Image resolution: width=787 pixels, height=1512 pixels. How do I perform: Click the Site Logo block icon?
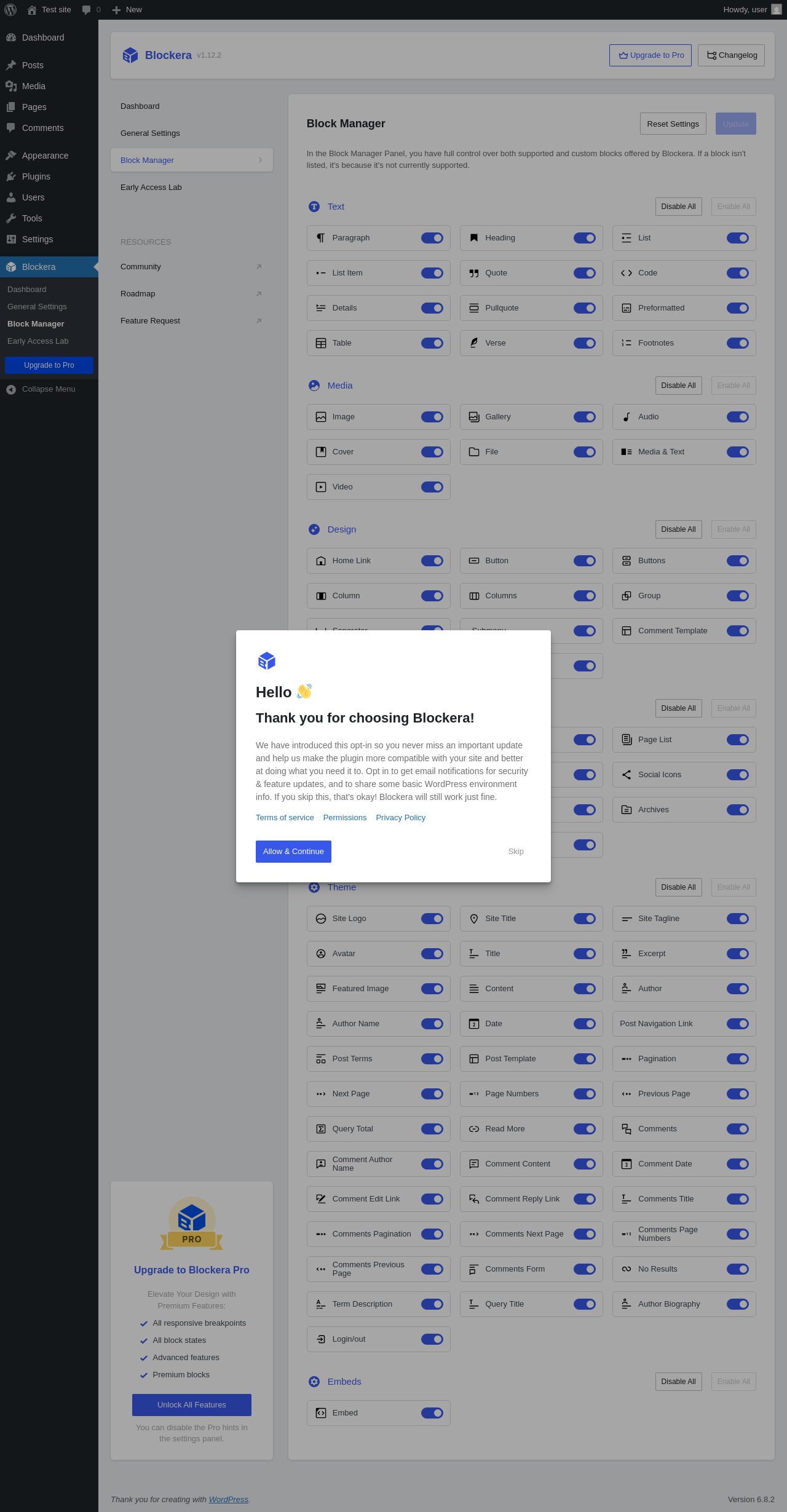[321, 919]
